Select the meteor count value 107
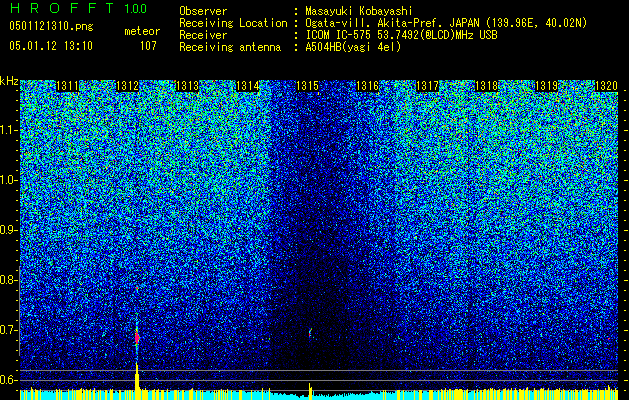Viewport: 629px width, 400px height. pyautogui.click(x=148, y=46)
